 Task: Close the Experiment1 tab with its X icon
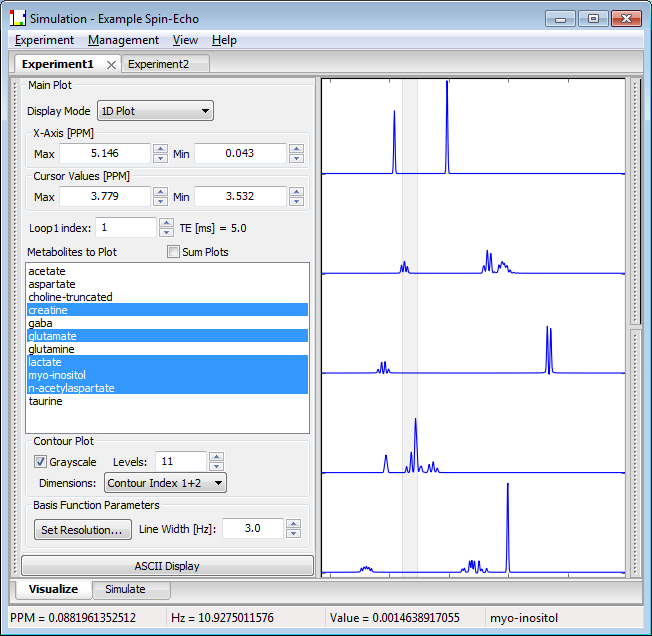(112, 64)
